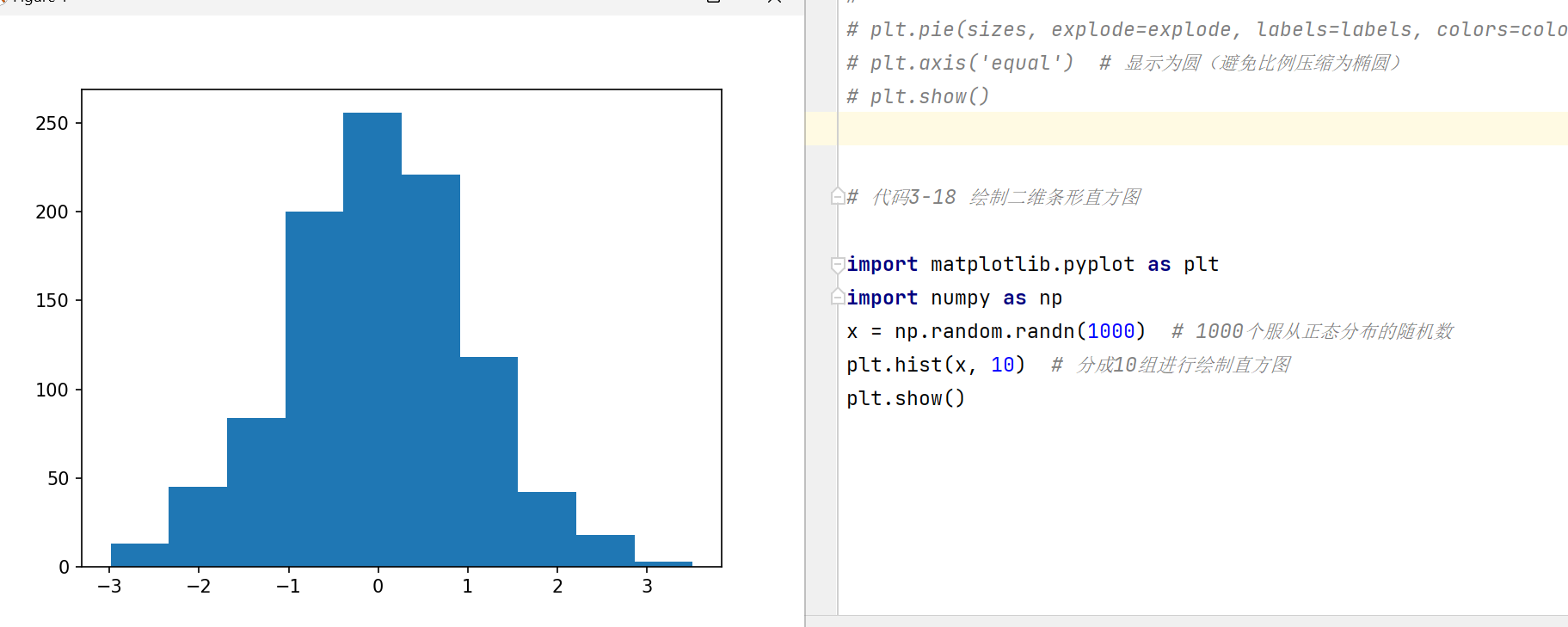
Task: Click the y-axis tick label 250
Action: [x=52, y=123]
